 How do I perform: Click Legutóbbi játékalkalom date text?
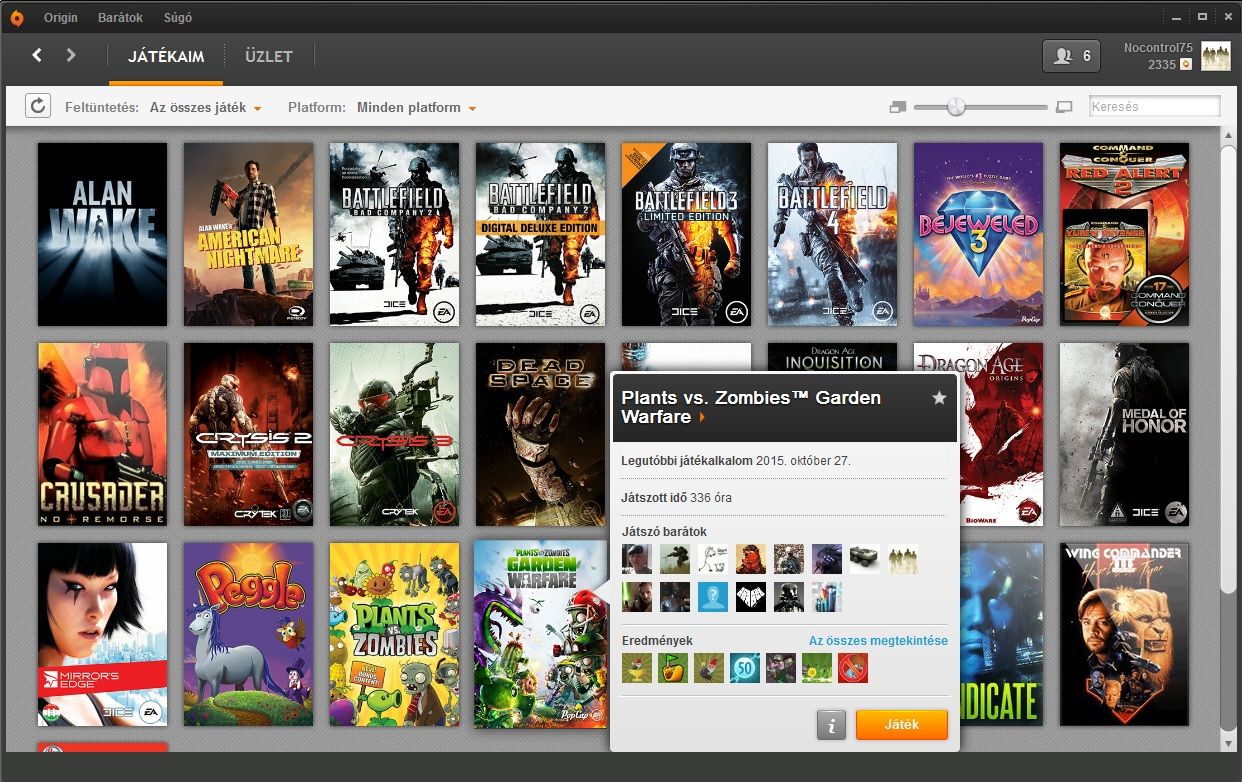point(736,461)
